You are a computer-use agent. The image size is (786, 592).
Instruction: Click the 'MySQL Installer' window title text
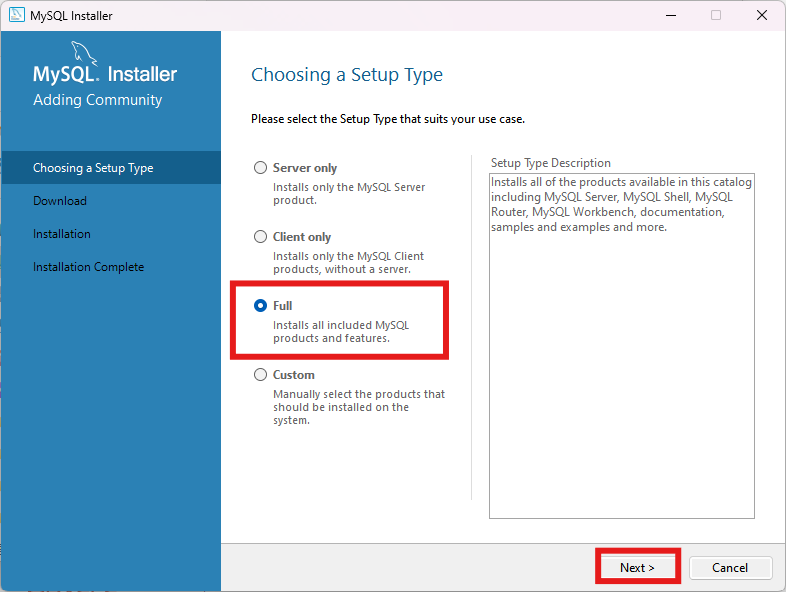71,16
